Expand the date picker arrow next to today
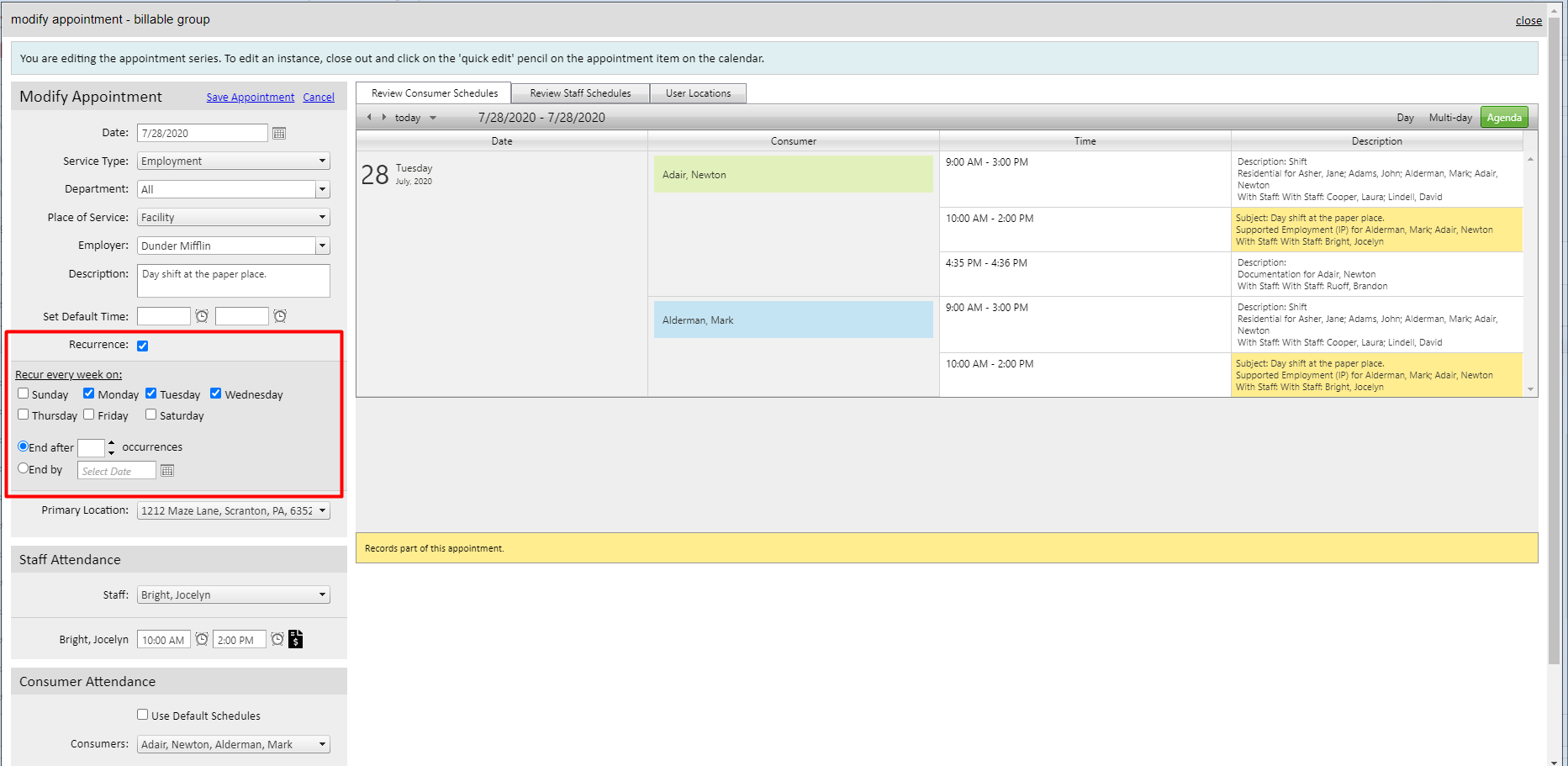The width and height of the screenshot is (1568, 766). pyautogui.click(x=433, y=118)
